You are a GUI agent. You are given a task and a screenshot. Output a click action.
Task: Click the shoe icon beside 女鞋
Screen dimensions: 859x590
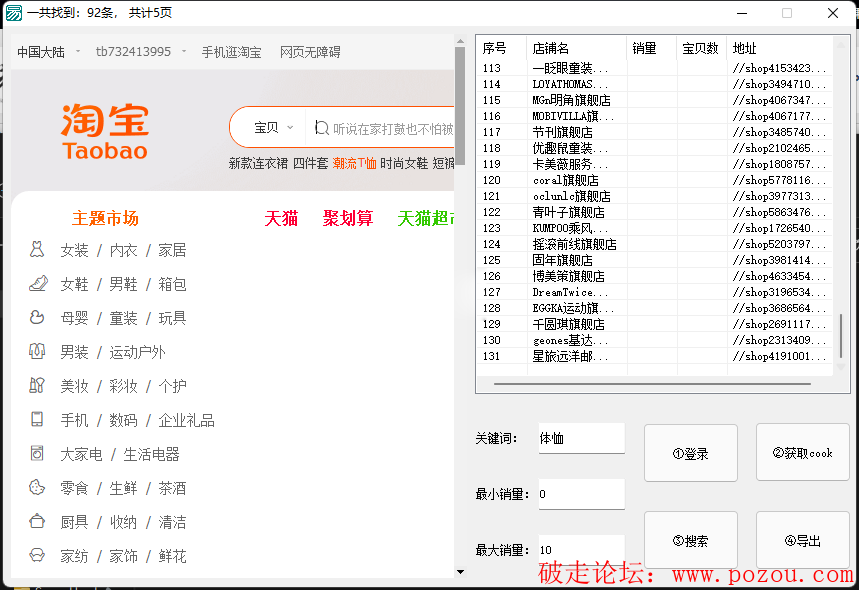(x=38, y=283)
